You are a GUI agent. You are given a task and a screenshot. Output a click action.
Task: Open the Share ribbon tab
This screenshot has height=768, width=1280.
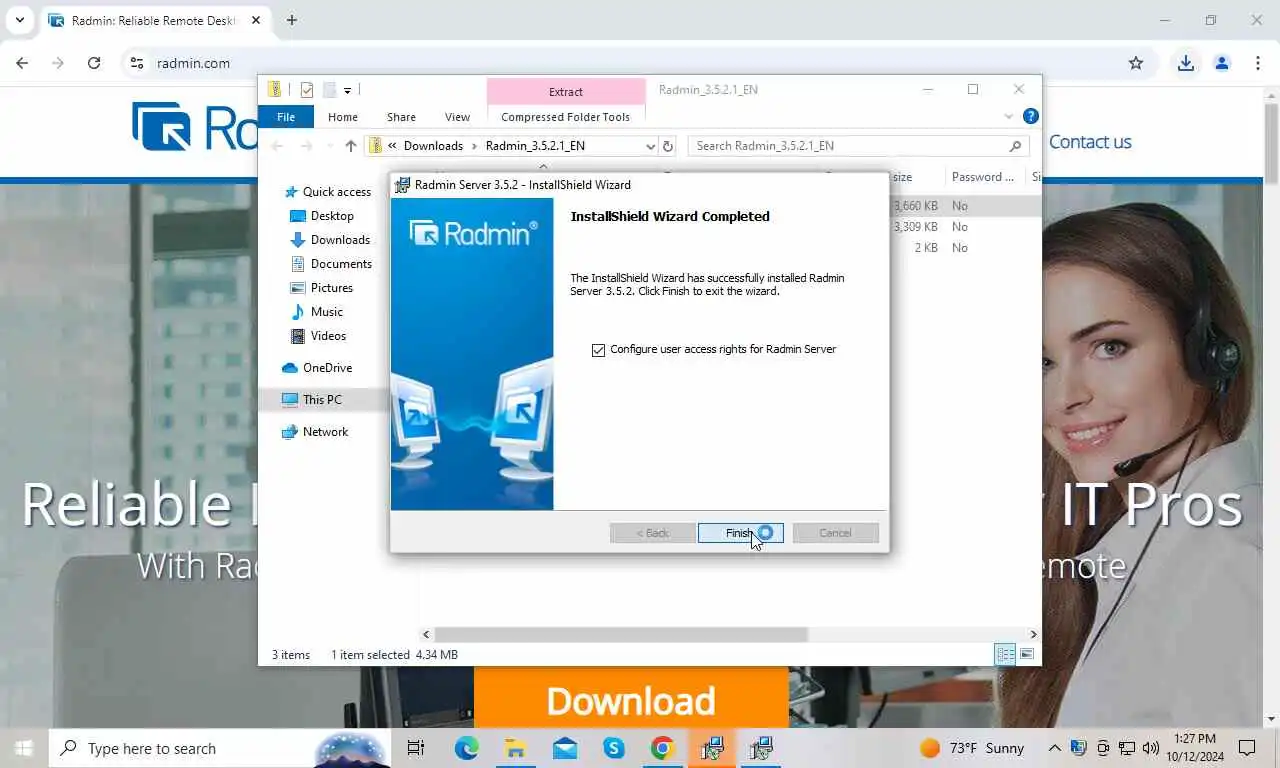coord(401,117)
